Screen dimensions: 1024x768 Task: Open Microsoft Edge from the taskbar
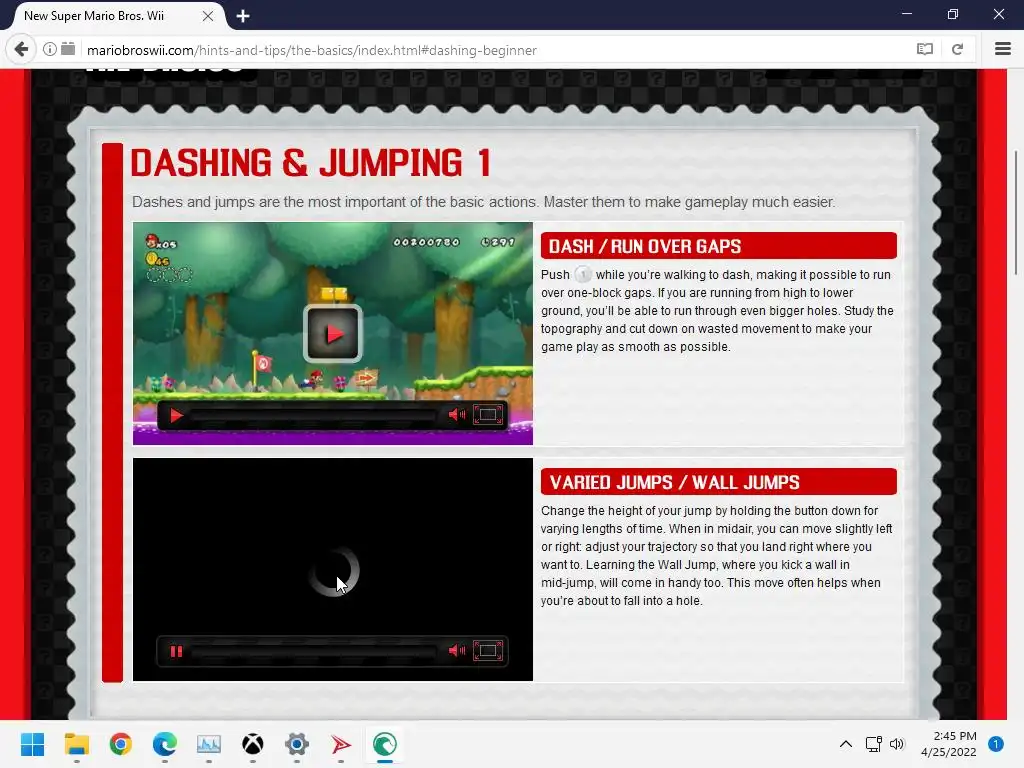pyautogui.click(x=165, y=744)
